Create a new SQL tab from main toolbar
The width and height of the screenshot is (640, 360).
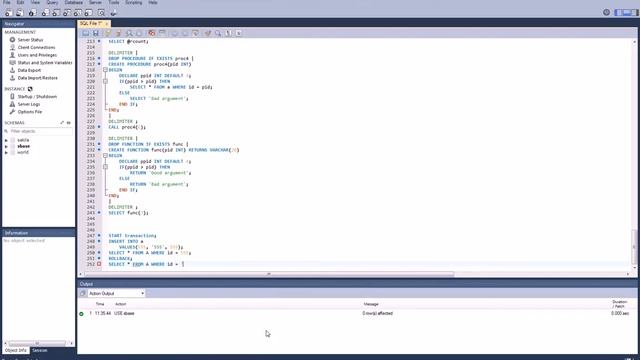(x=9, y=13)
